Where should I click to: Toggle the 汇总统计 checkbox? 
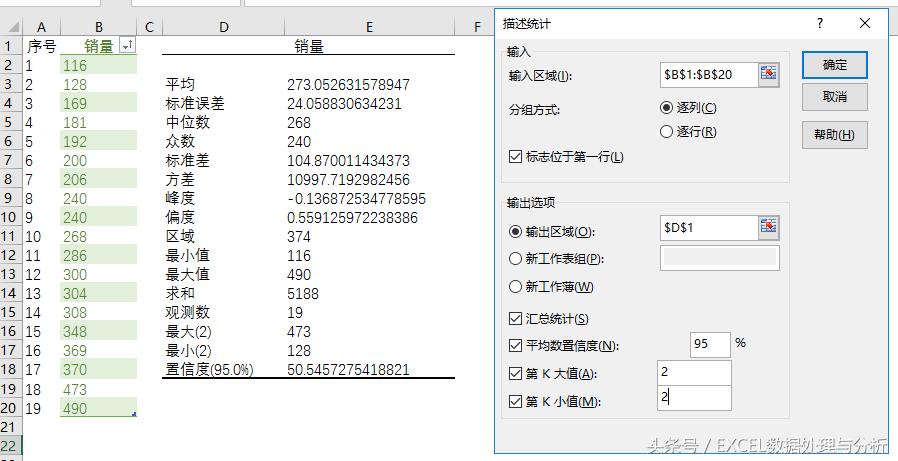515,318
